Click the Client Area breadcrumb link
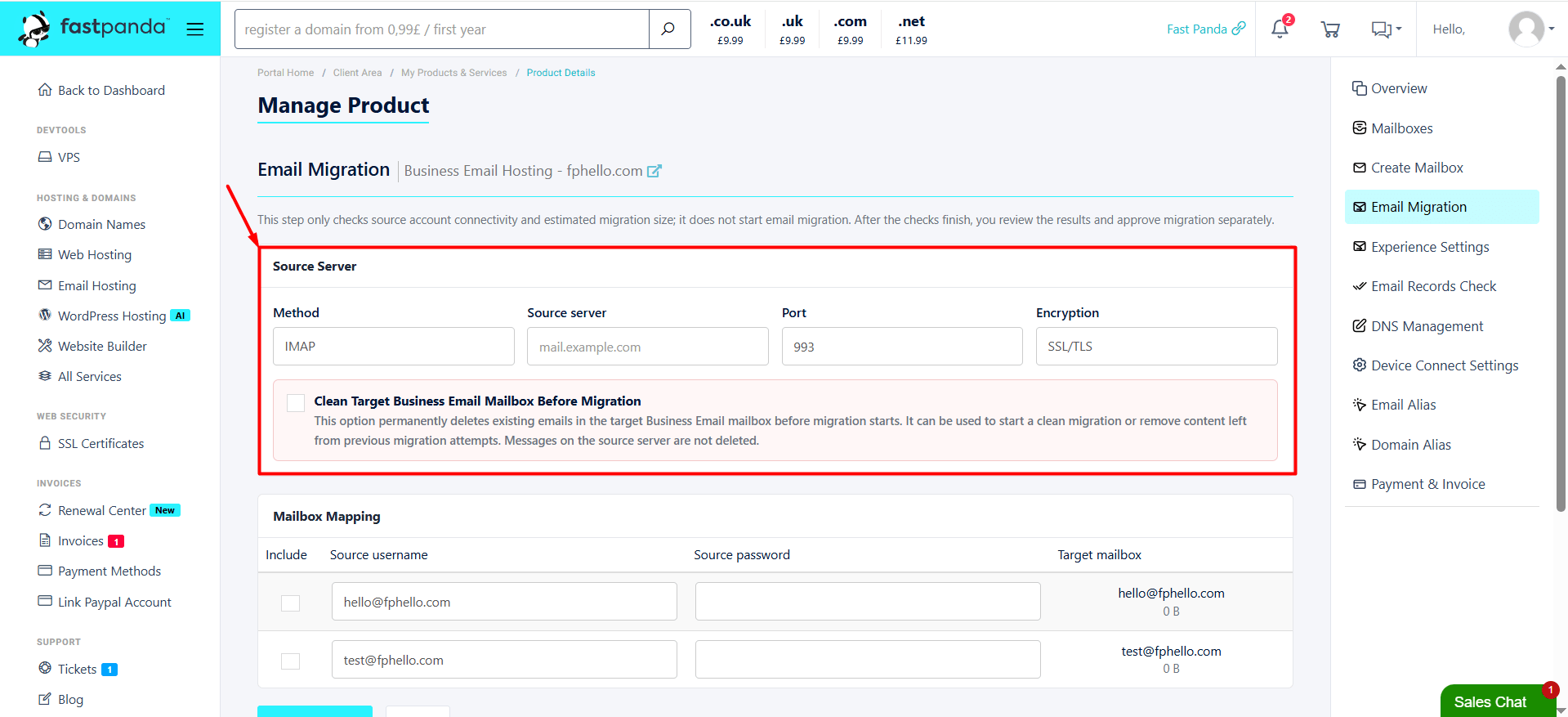Viewport: 1568px width, 717px height. click(x=357, y=73)
